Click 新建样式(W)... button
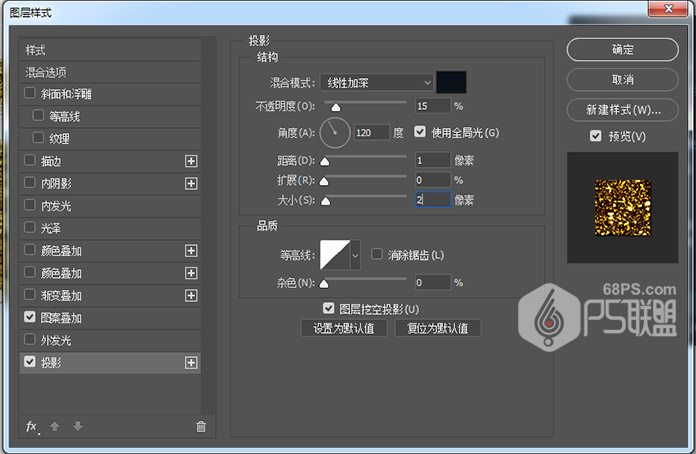696x454 pixels. point(622,110)
